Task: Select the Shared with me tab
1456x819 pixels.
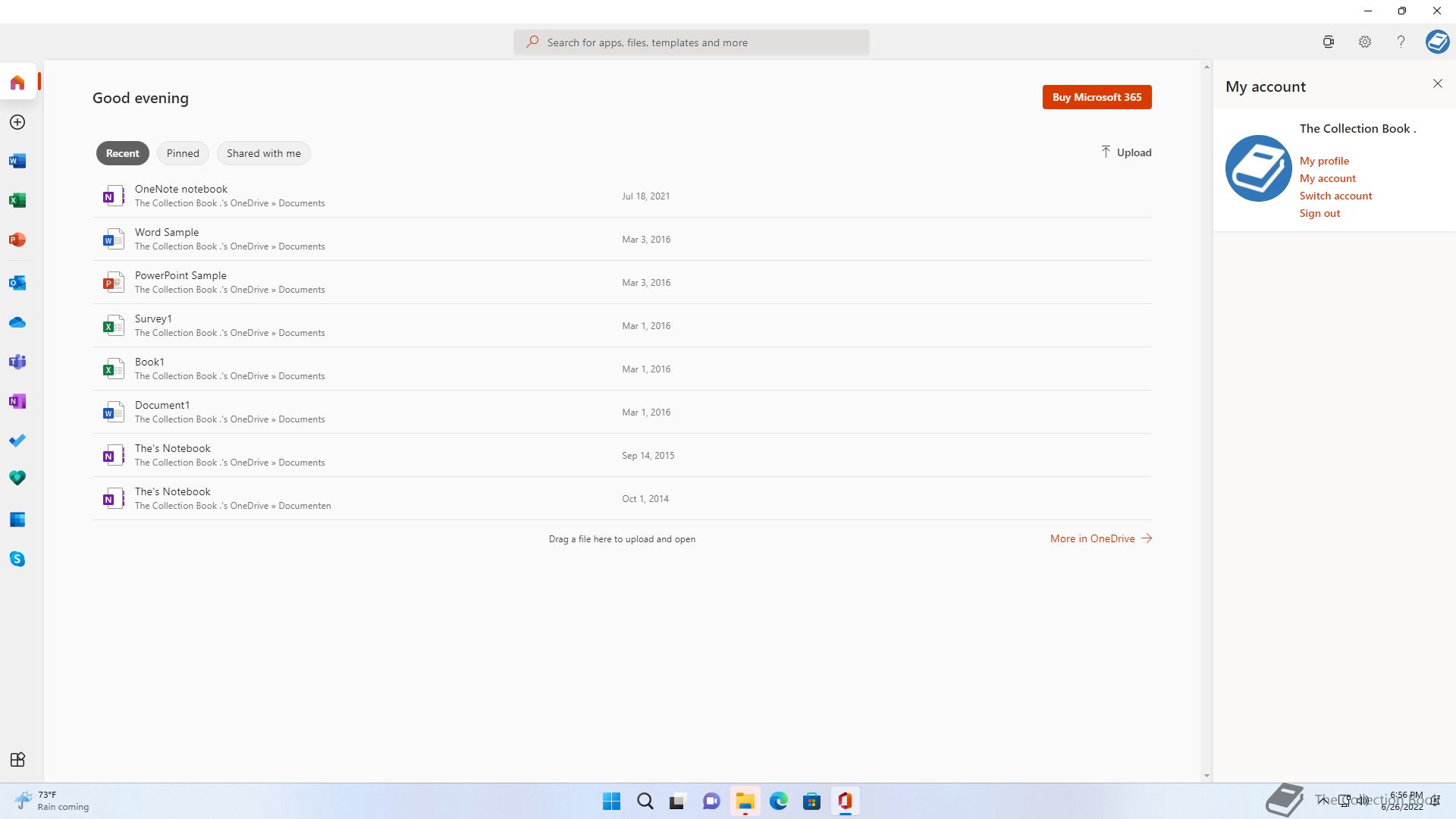Action: [x=263, y=153]
